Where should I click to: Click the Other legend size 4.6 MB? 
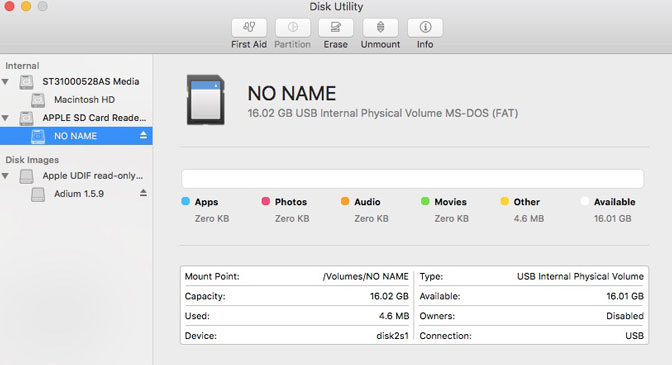coord(528,218)
